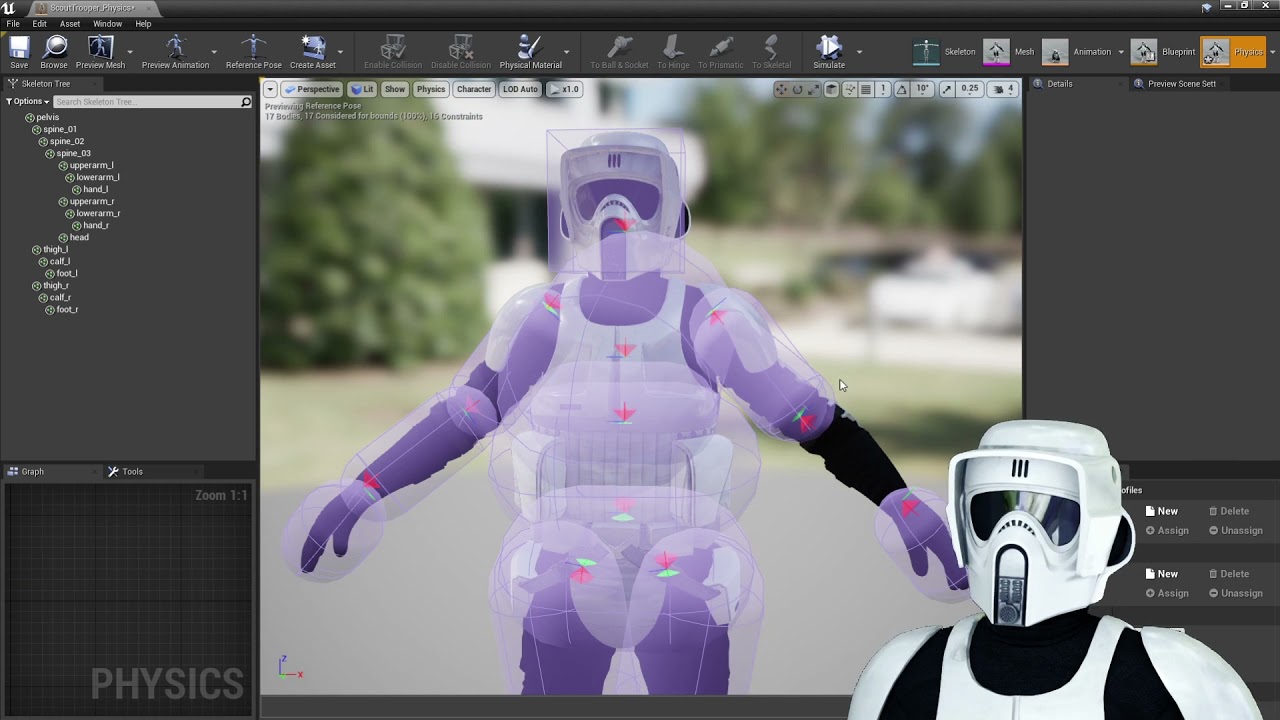Open the Show viewport menu
1280x720 pixels.
point(395,89)
